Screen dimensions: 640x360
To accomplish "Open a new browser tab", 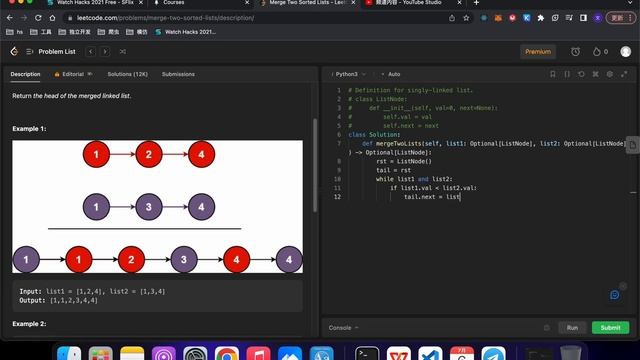I will tap(476, 3).
